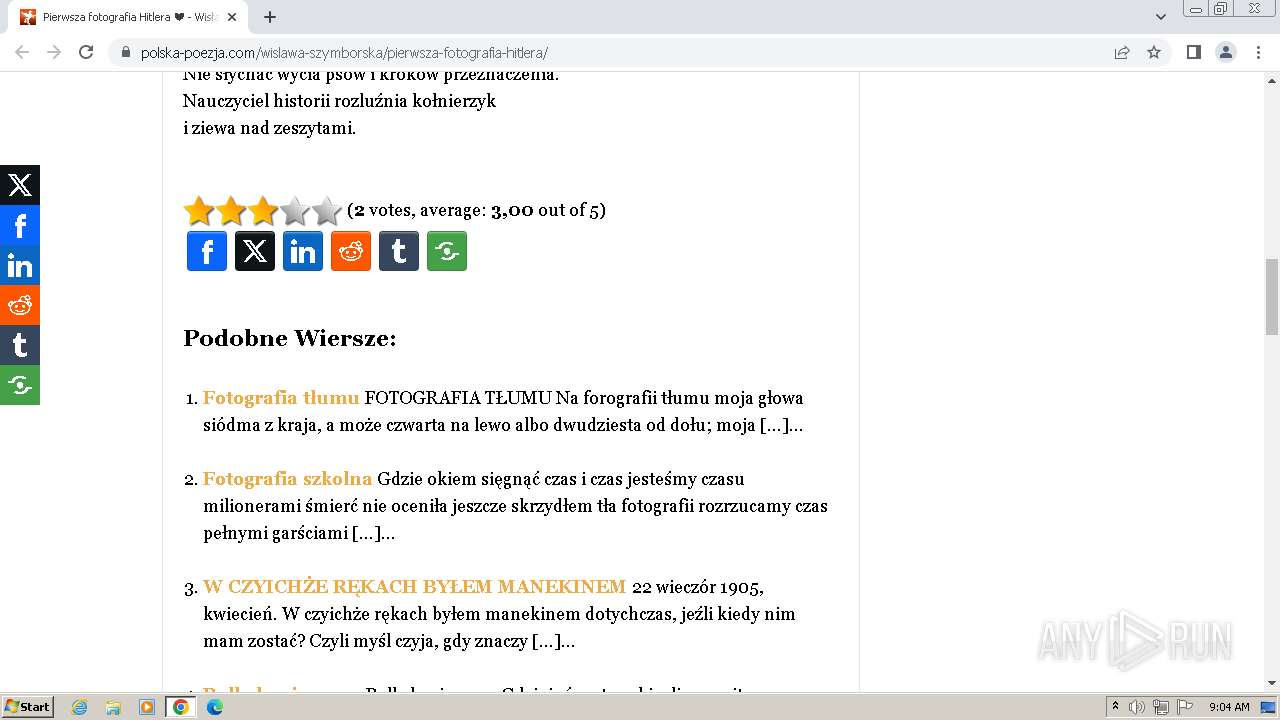Screen dimensions: 1280x720
Task: Show hidden system tray icons
Action: [x=1116, y=707]
